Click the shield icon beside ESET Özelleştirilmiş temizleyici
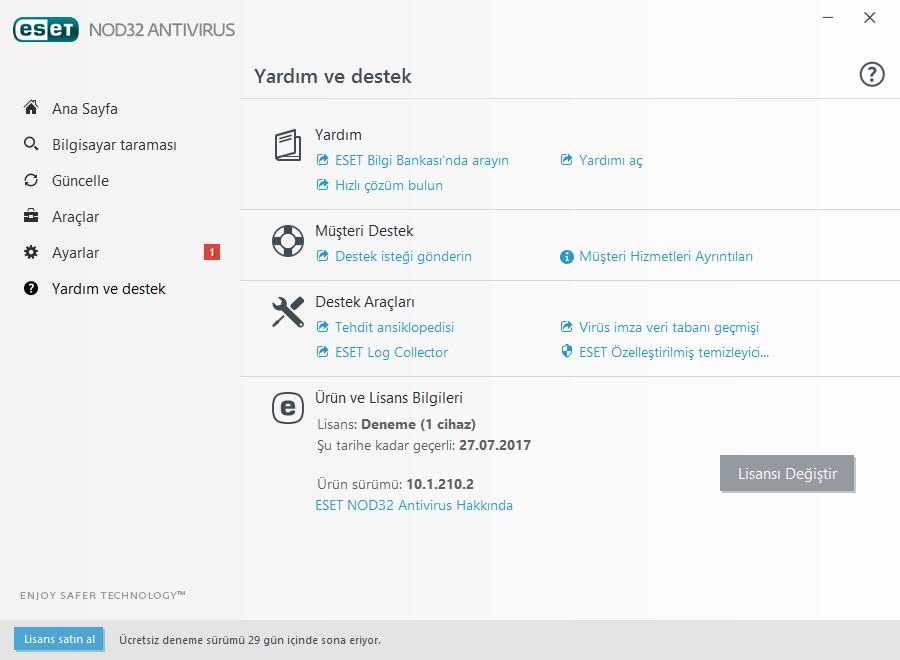Screen dimensions: 900x660 [567, 351]
